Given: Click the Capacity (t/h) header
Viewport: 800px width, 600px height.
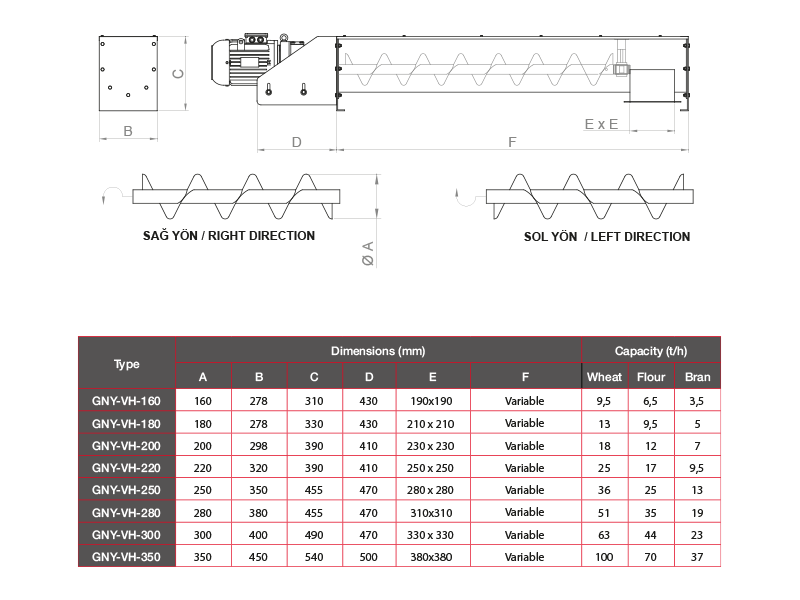Looking at the screenshot, I should pyautogui.click(x=651, y=351).
